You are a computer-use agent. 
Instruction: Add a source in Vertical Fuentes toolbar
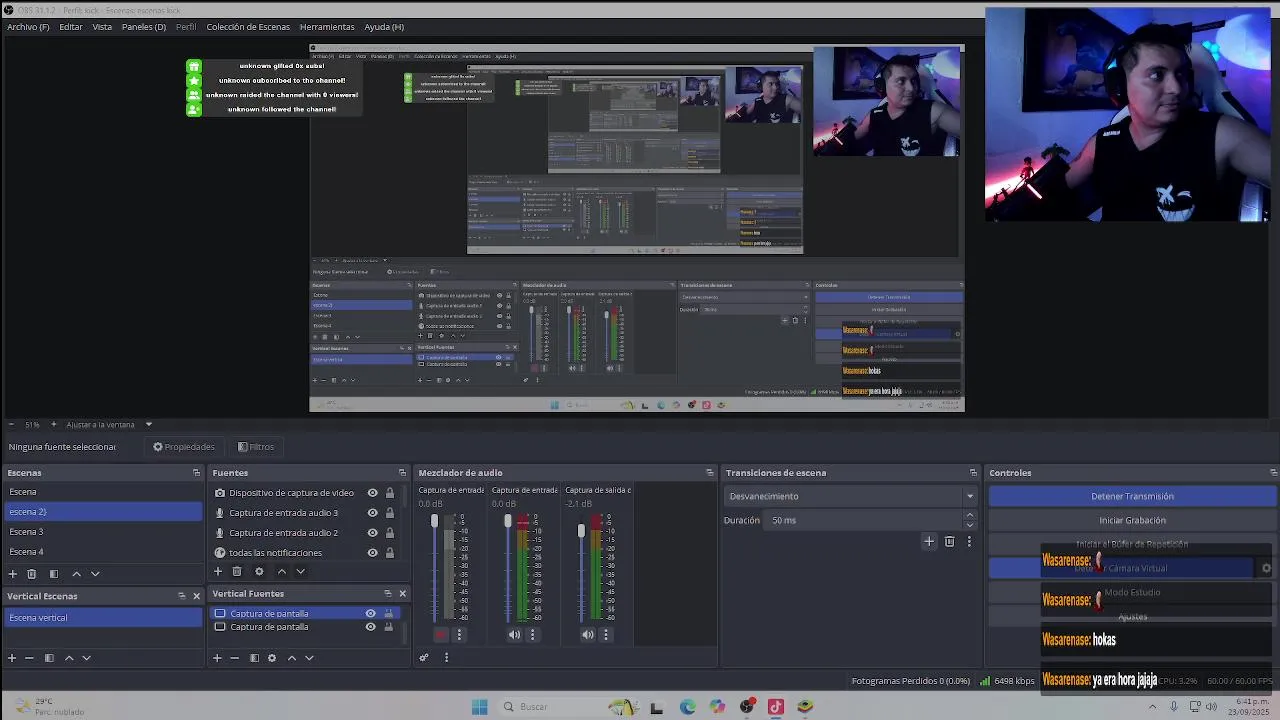pos(217,658)
